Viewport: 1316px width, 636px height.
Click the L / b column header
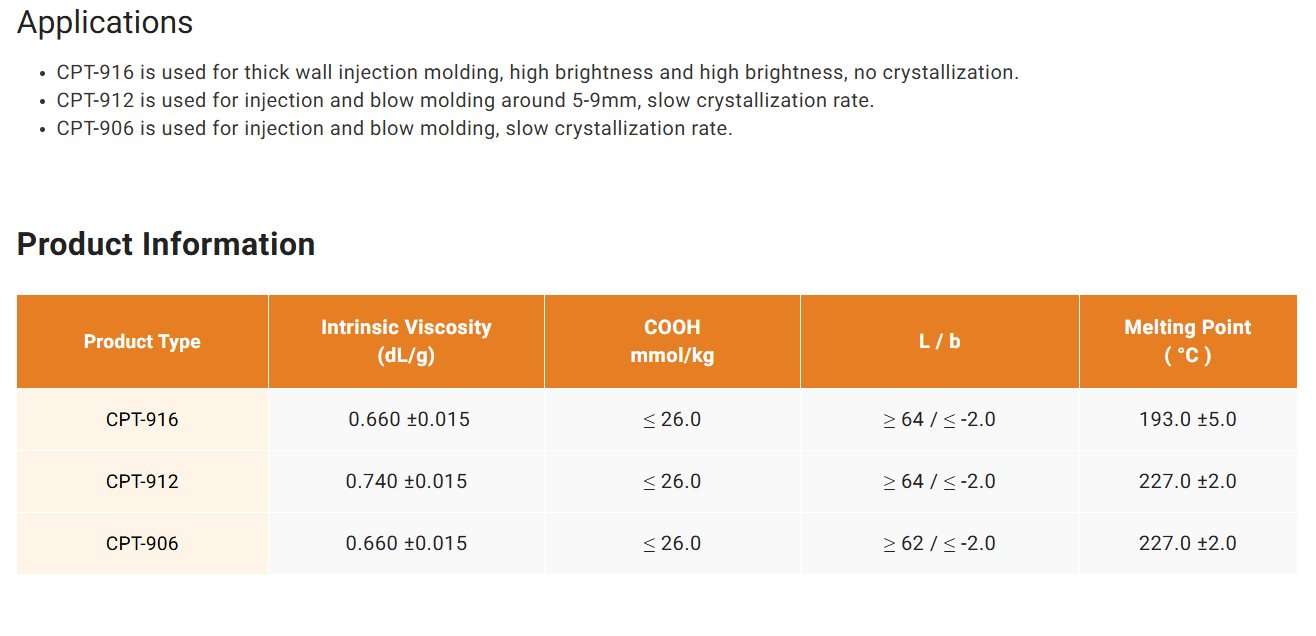[940, 341]
